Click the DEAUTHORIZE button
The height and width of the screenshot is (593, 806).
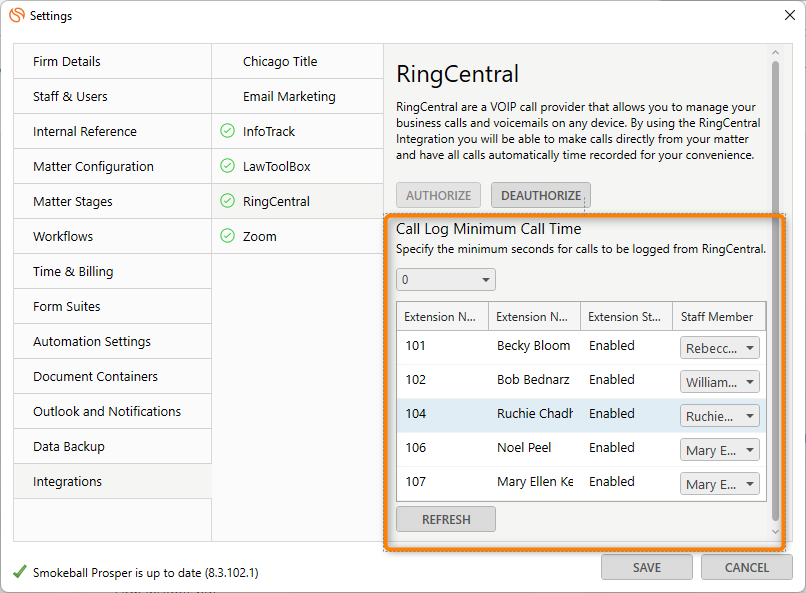point(541,195)
